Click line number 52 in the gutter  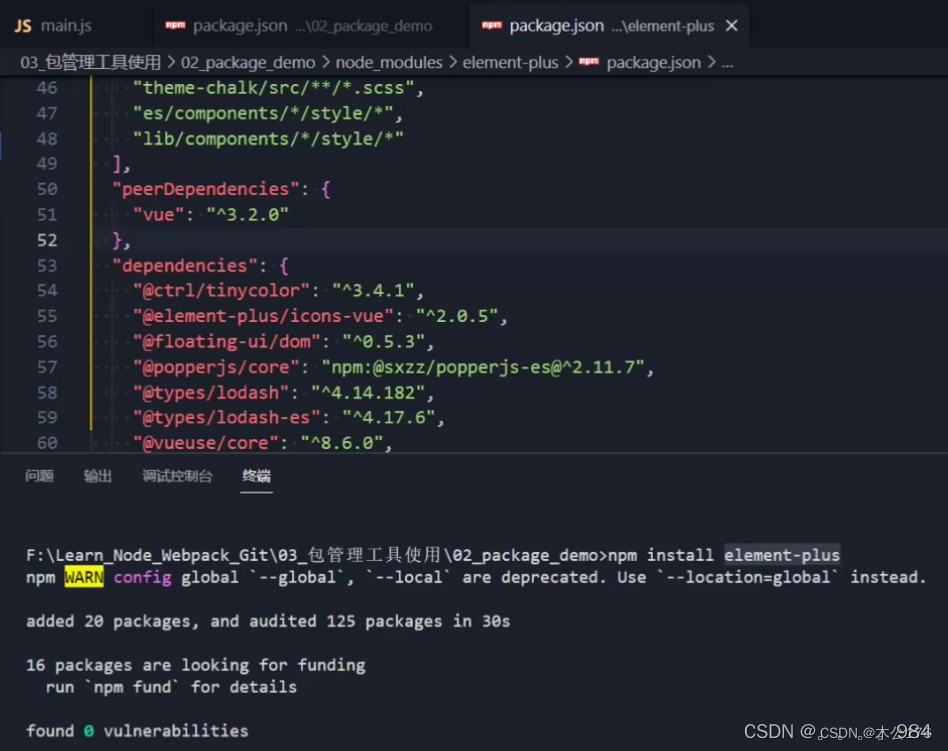(47, 241)
